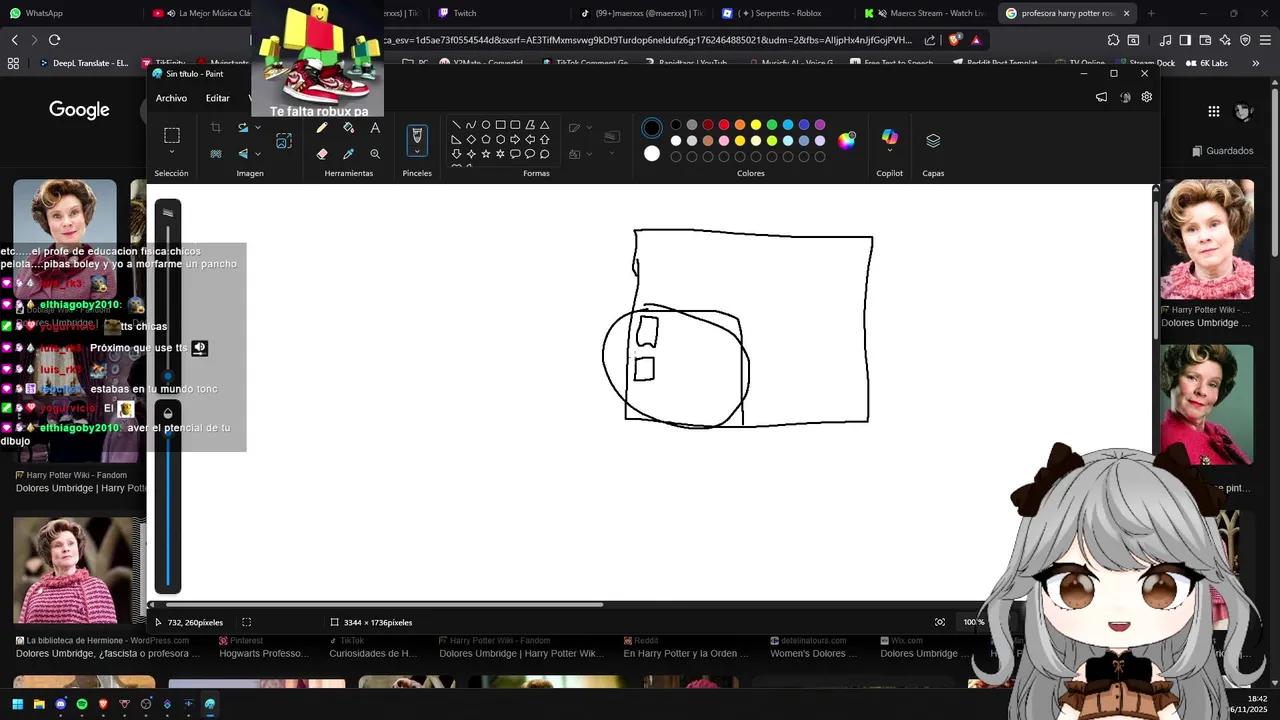Image resolution: width=1280 pixels, height=720 pixels.
Task: Pick the purple color swatch
Action: tap(820, 125)
